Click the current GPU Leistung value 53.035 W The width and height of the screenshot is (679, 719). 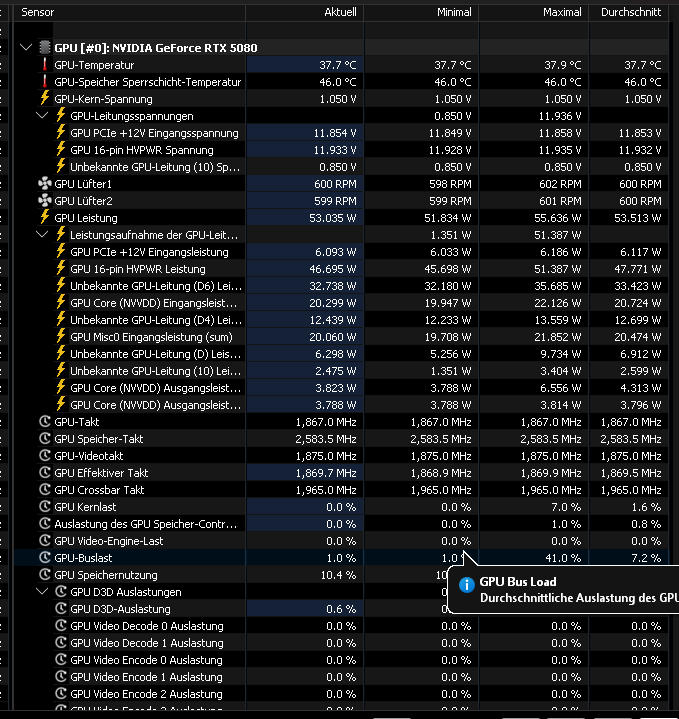[x=332, y=218]
